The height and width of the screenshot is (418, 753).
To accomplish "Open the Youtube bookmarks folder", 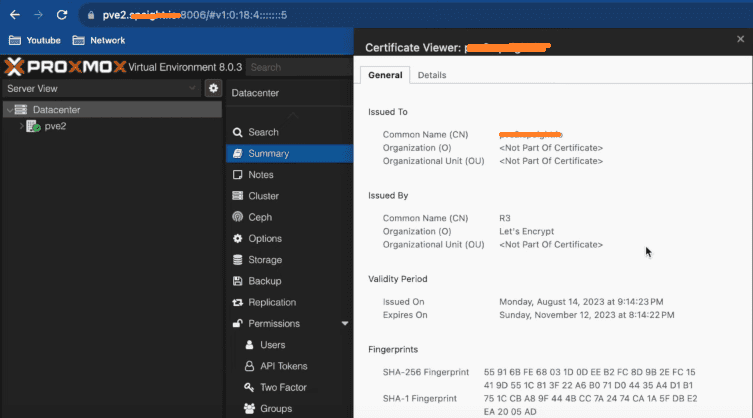I will coord(35,40).
